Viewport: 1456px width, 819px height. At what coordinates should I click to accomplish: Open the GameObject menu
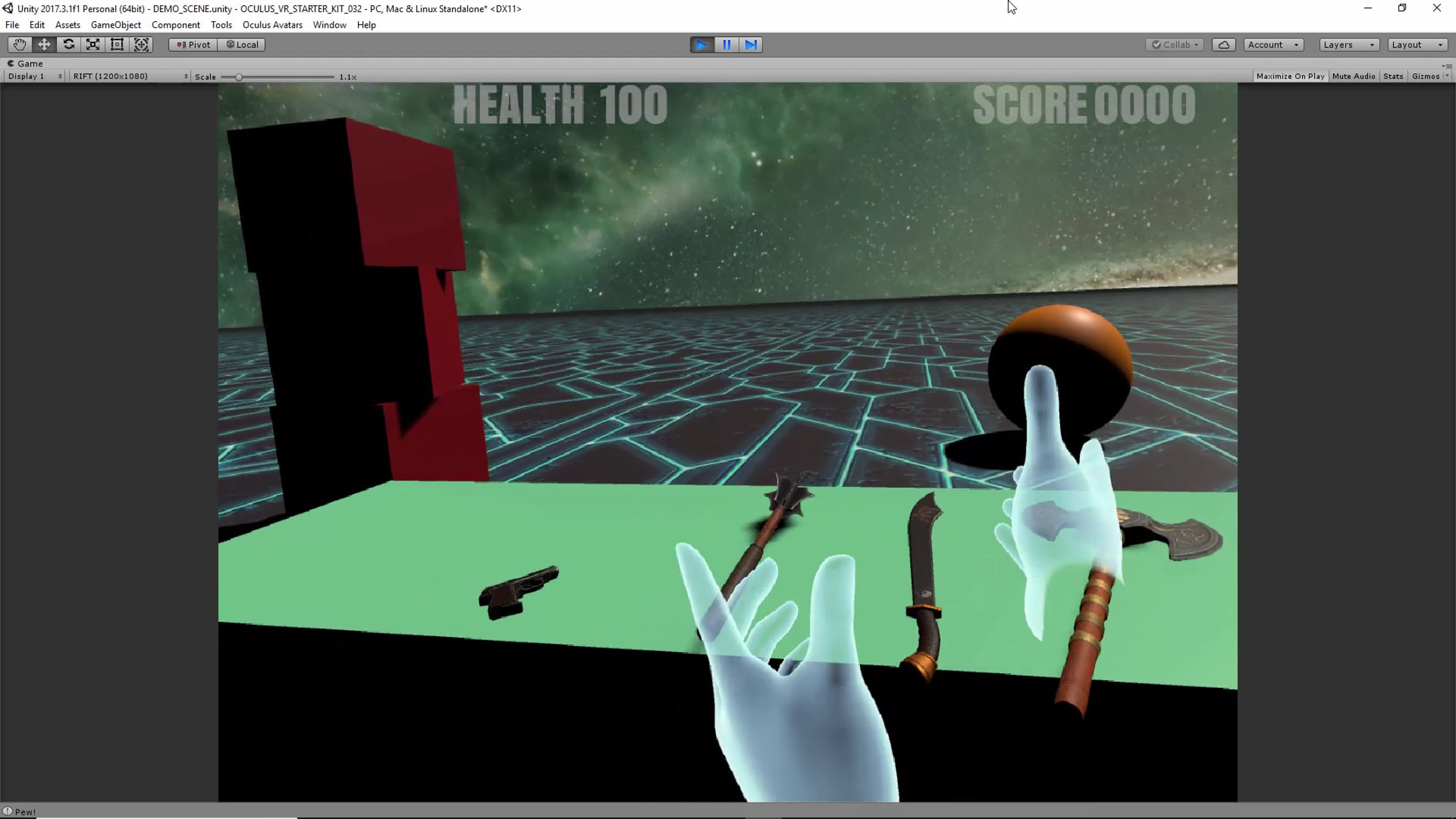click(x=116, y=25)
